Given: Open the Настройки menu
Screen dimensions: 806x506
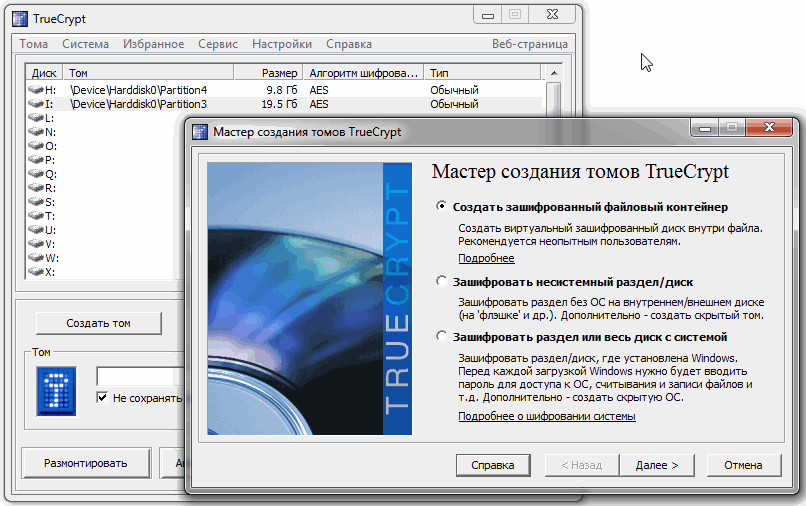Looking at the screenshot, I should [x=281, y=44].
